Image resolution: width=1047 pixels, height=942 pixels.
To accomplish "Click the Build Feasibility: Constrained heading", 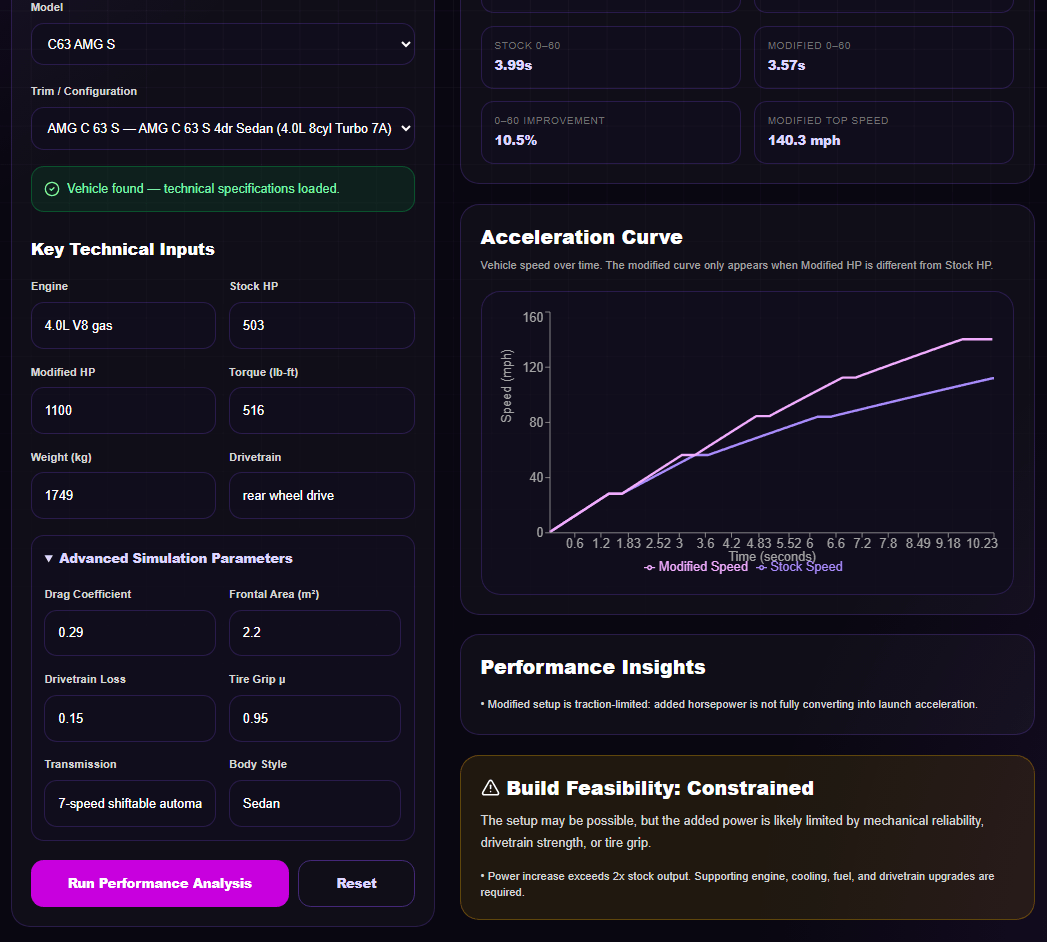I will [x=660, y=788].
